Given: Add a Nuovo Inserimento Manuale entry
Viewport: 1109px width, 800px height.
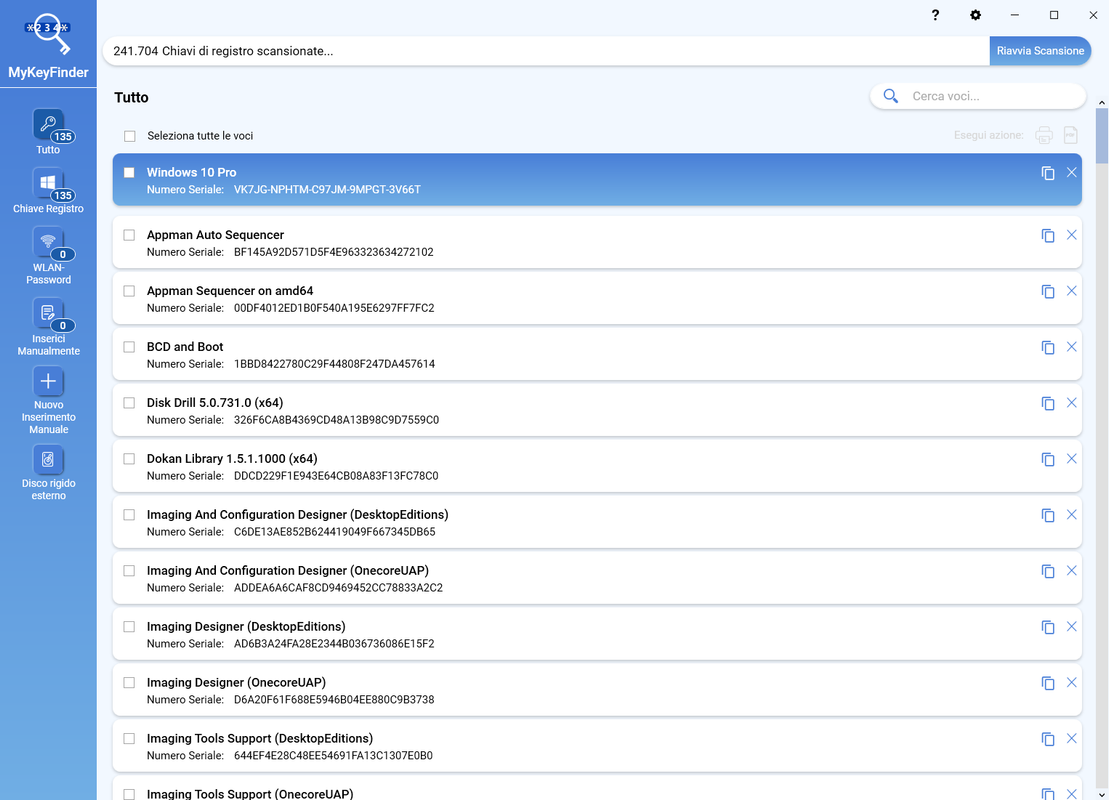Looking at the screenshot, I should [x=48, y=400].
